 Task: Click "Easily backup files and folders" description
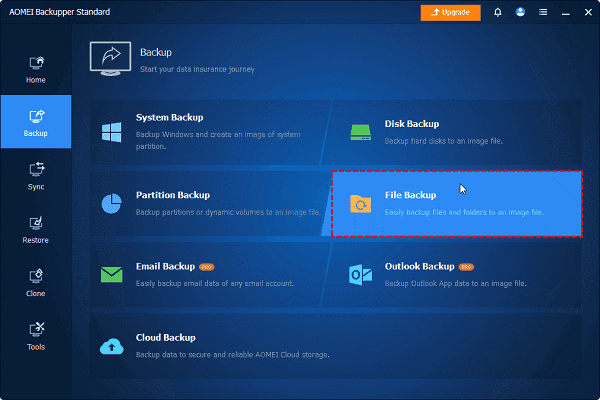coord(464,212)
